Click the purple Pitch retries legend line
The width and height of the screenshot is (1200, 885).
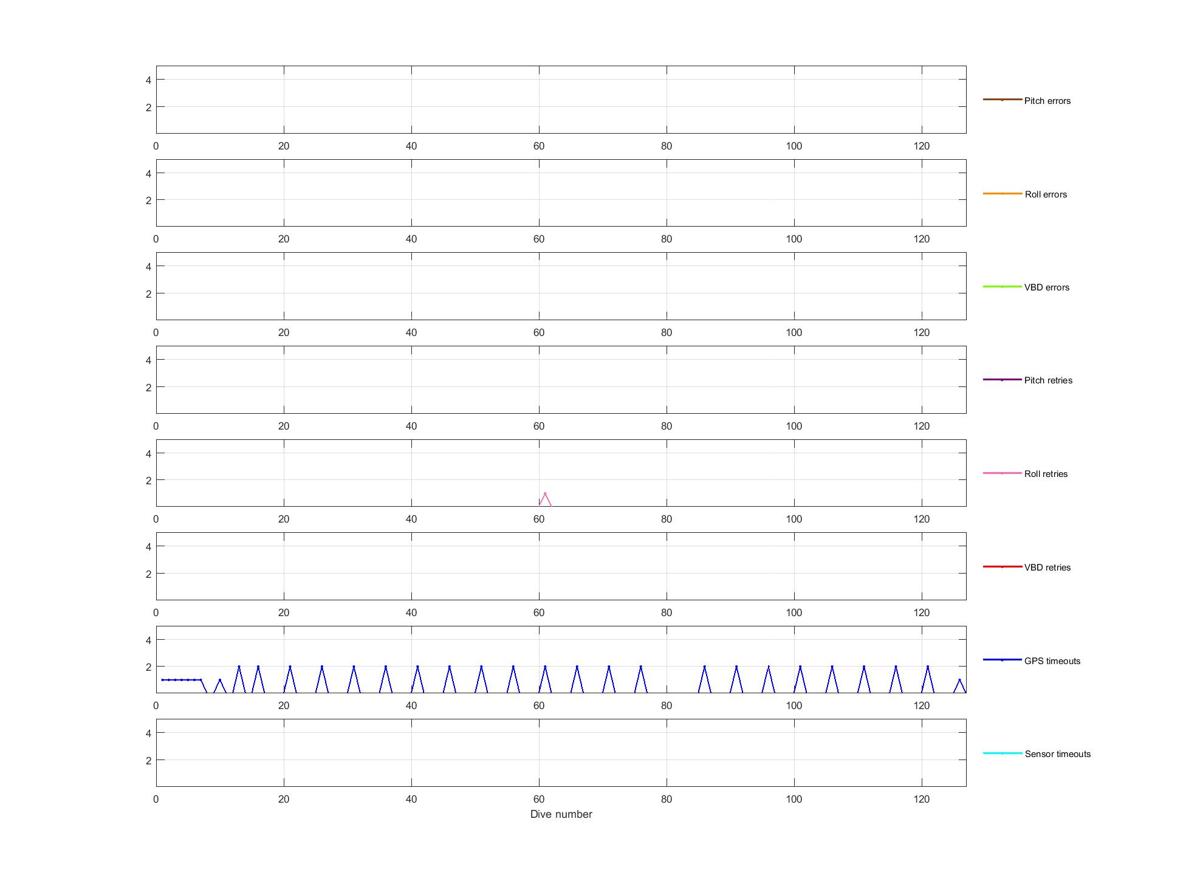[x=1002, y=380]
